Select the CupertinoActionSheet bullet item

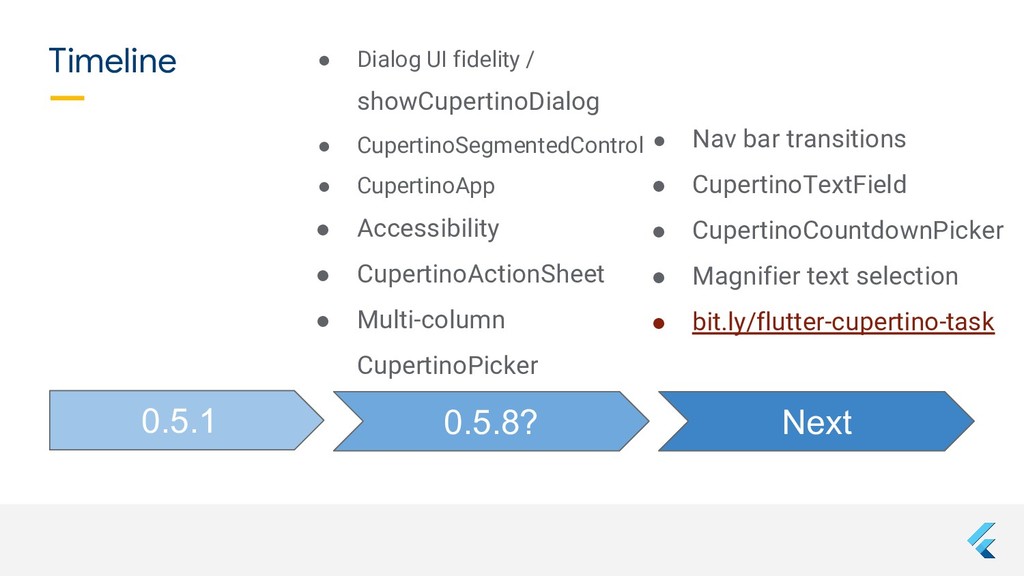point(480,274)
